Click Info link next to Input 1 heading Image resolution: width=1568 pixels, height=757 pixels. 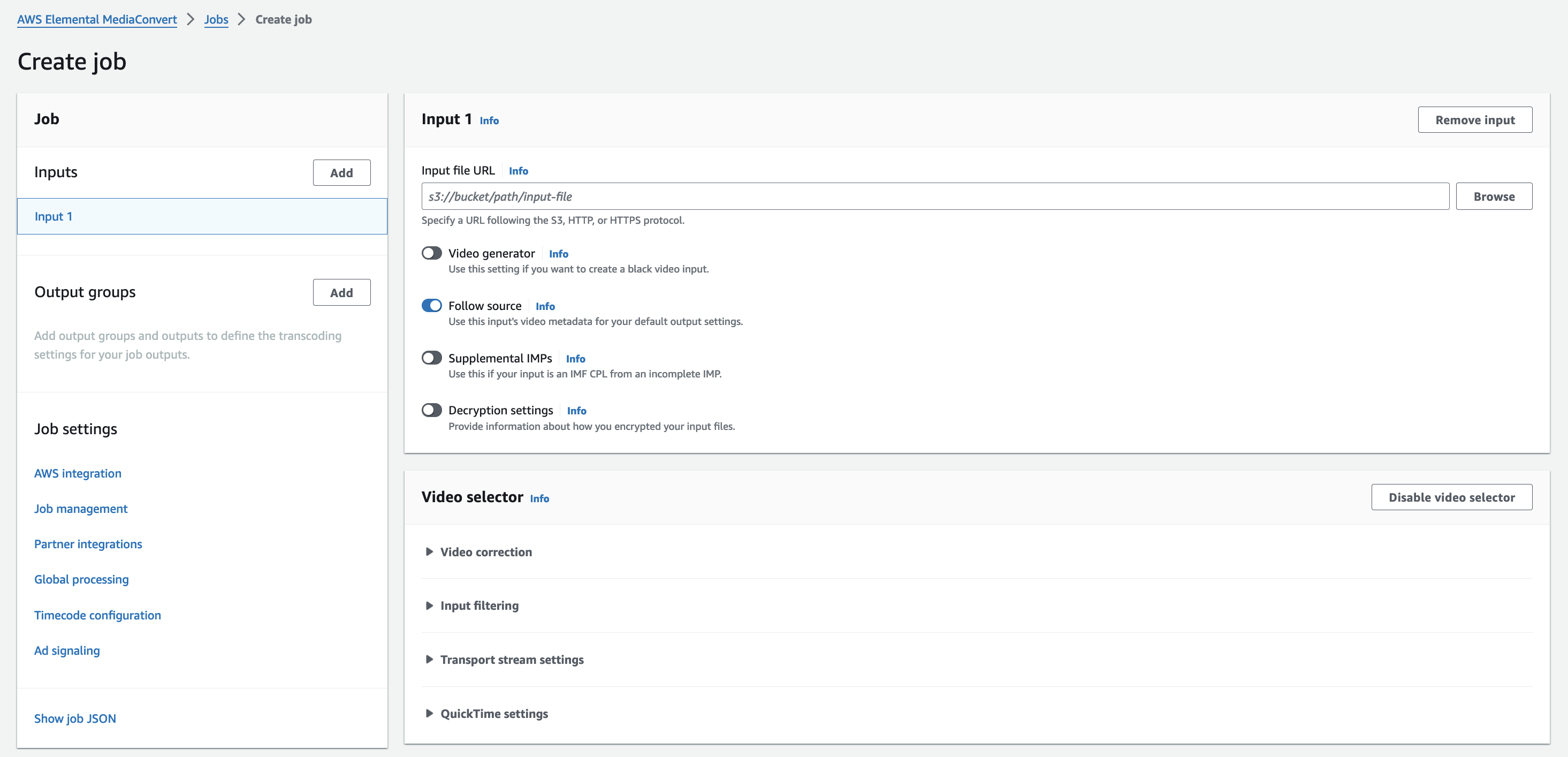pos(489,120)
